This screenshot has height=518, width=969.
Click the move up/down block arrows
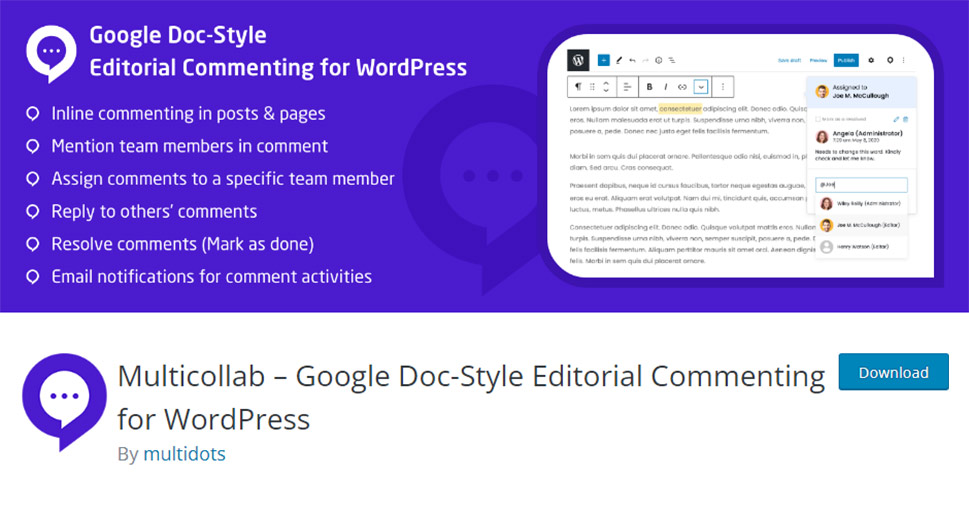coord(606,87)
